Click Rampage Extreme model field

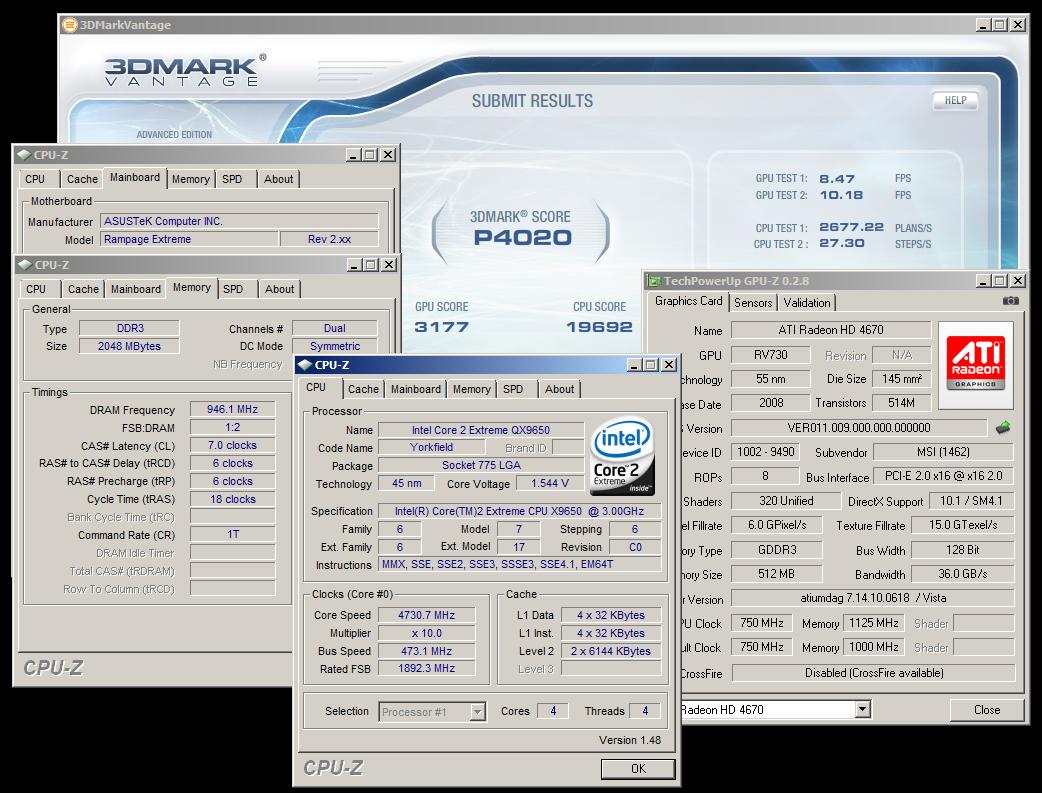coord(189,239)
